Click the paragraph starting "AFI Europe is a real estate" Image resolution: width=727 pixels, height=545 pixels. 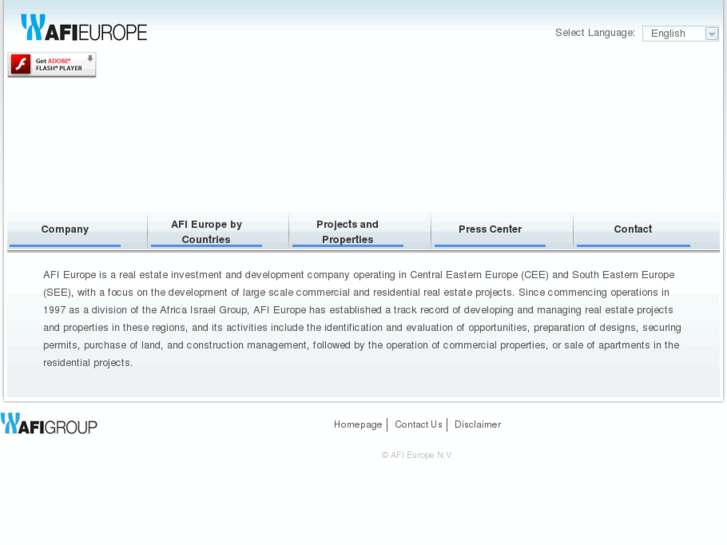click(x=362, y=319)
